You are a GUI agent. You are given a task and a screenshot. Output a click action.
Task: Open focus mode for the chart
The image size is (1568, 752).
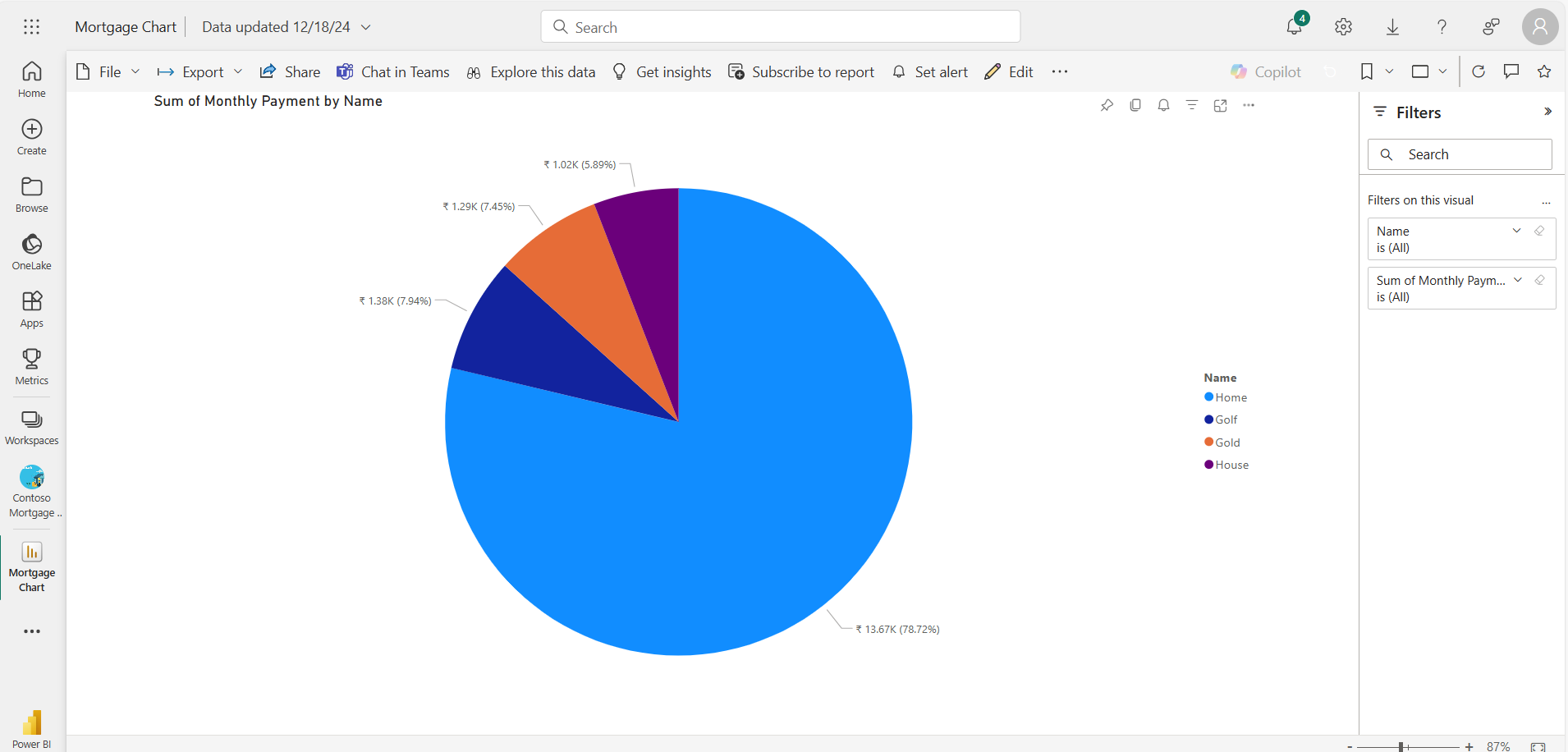pos(1221,105)
